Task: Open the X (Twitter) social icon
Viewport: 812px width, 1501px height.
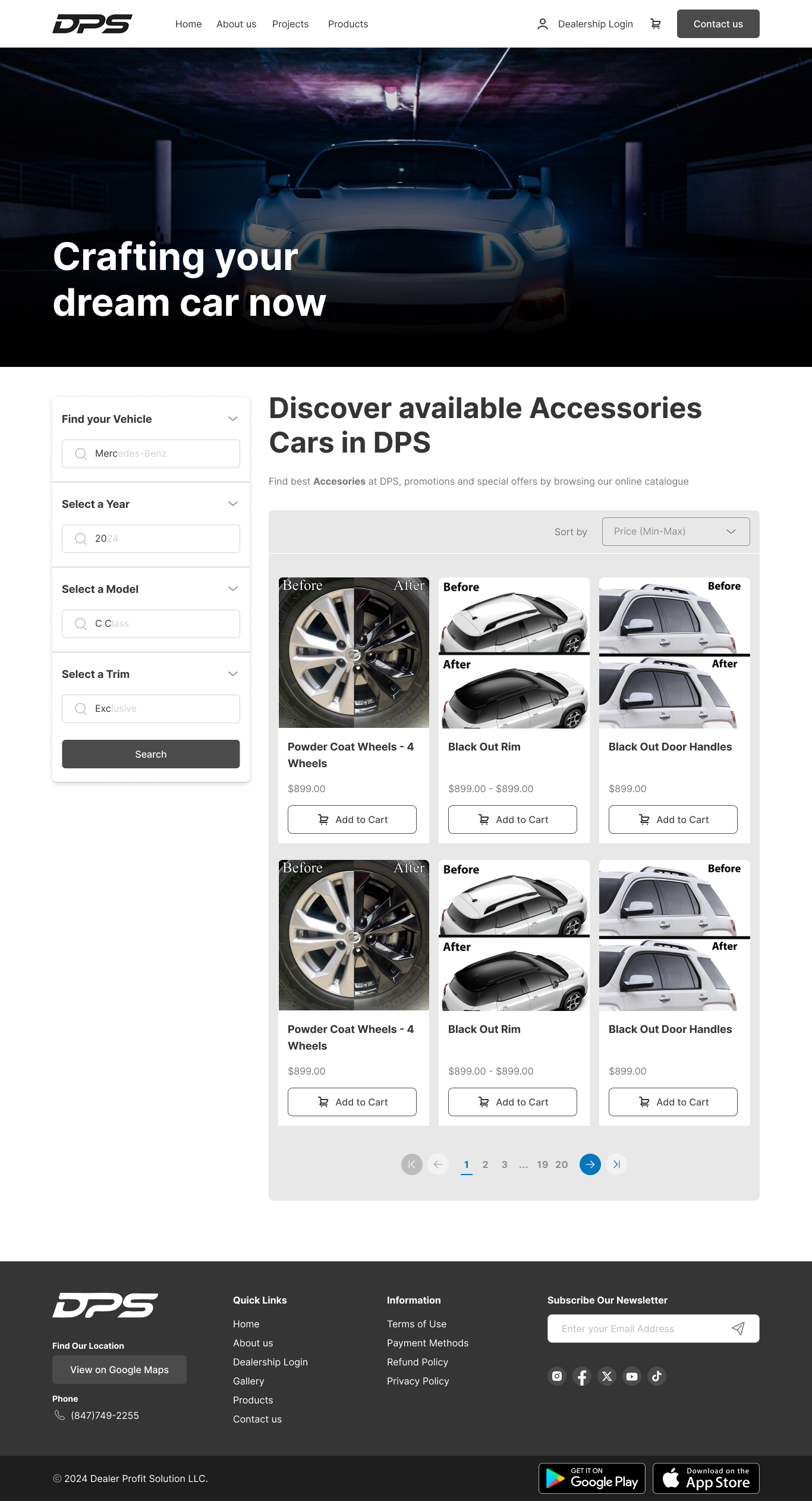Action: [607, 1376]
